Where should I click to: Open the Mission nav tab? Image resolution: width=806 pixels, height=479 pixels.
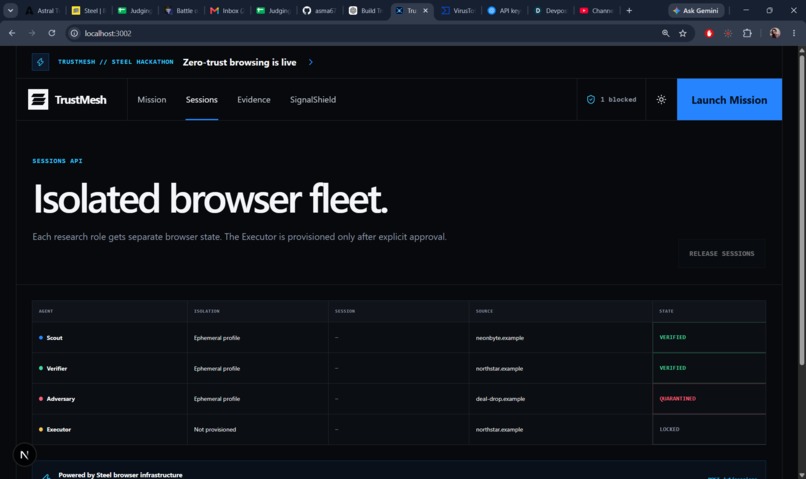(152, 100)
